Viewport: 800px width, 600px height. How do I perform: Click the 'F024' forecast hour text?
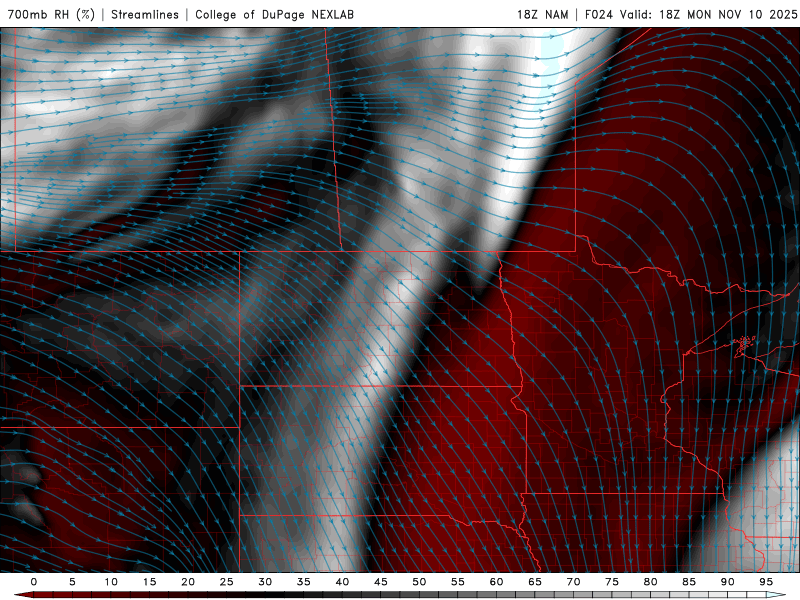tap(599, 14)
